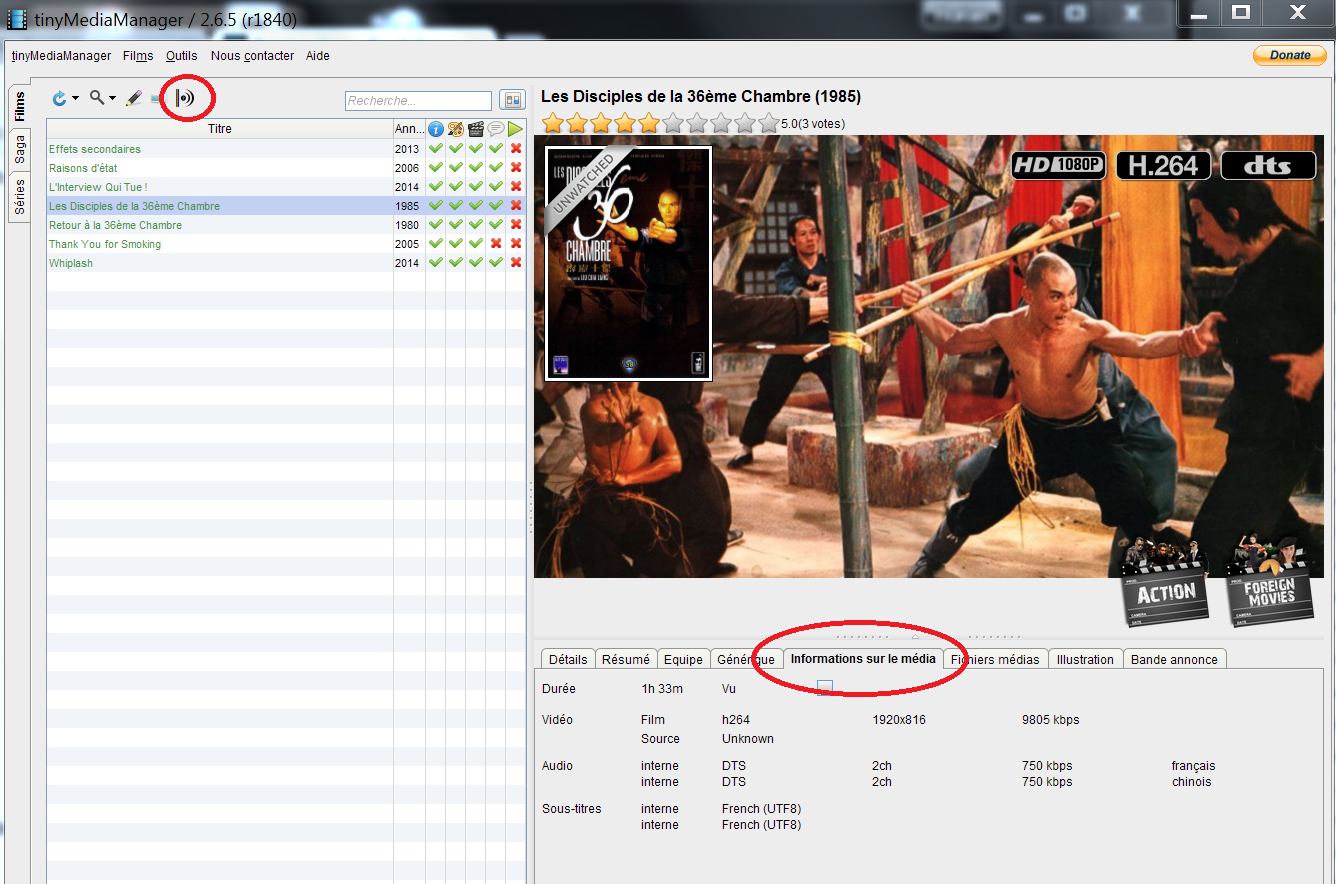This screenshot has height=884, width=1336.
Task: Click the 9805 kbps bitrate value
Action: [x=1051, y=720]
